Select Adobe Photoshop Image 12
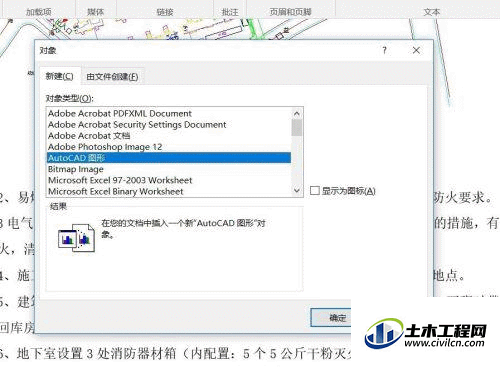 pyautogui.click(x=169, y=147)
